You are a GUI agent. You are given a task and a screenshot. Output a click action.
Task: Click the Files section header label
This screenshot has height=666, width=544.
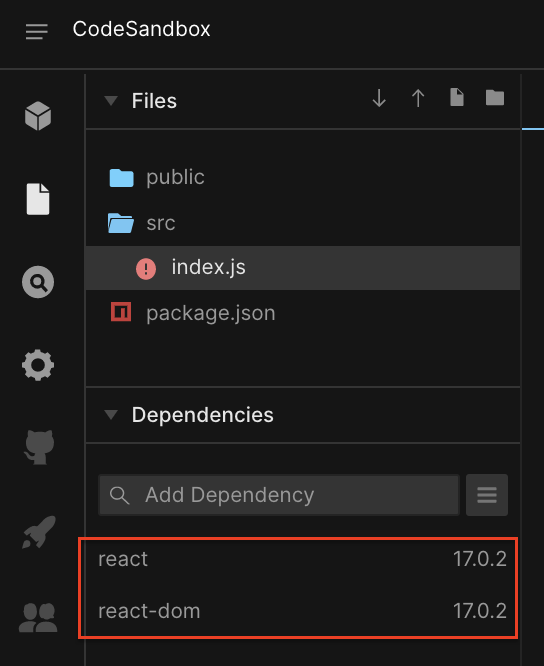(154, 101)
